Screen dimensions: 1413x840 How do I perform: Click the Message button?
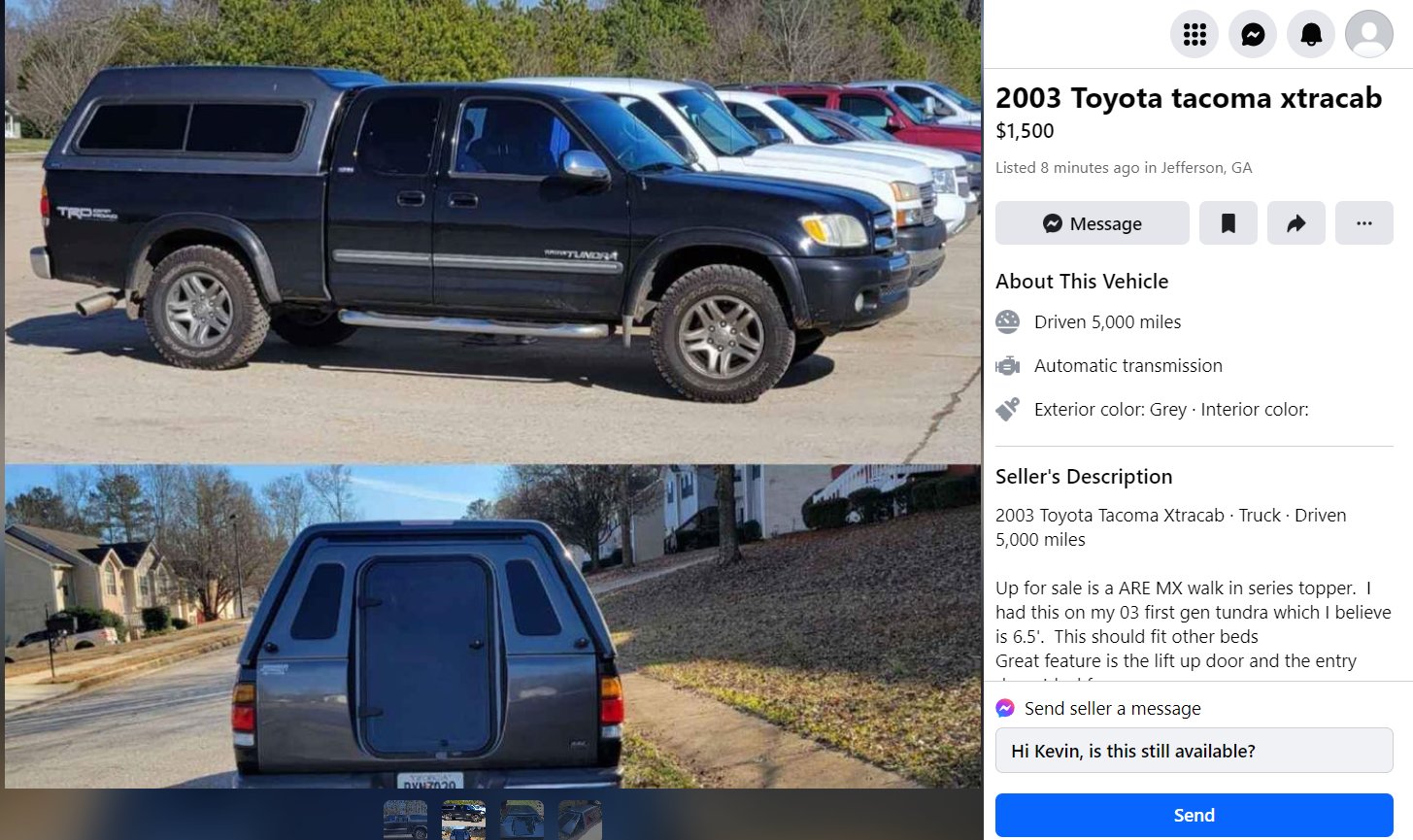1093,223
